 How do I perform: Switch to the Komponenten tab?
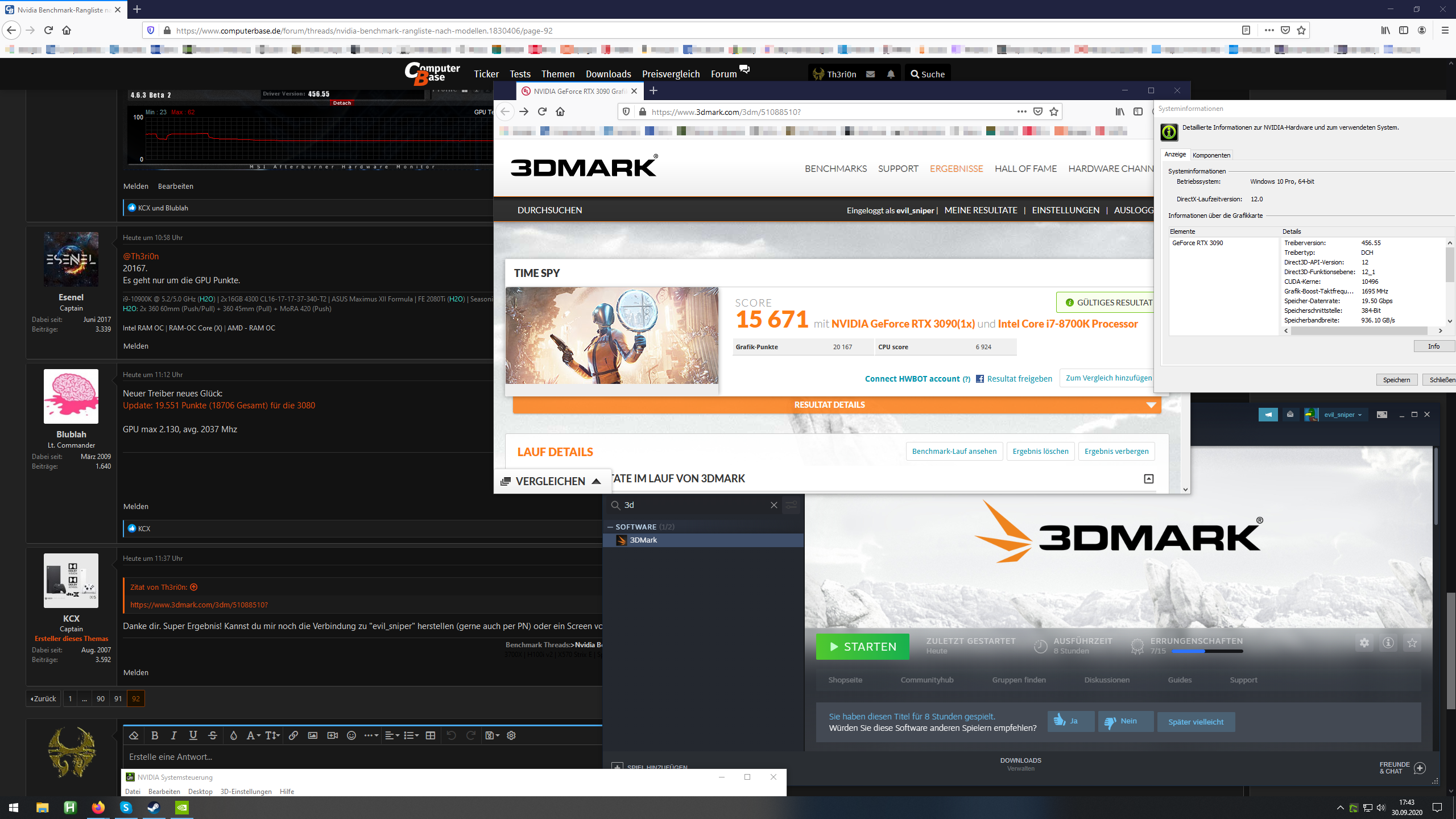(1211, 155)
